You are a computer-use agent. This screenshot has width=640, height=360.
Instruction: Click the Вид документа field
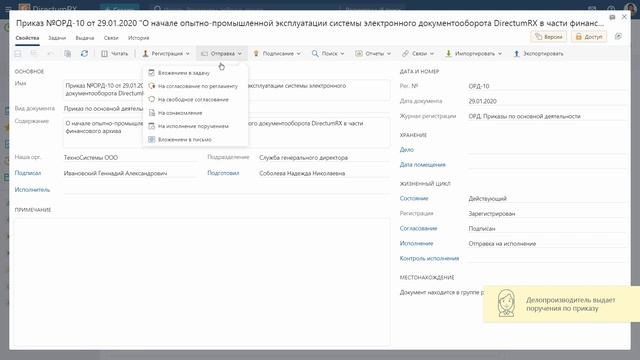point(227,109)
